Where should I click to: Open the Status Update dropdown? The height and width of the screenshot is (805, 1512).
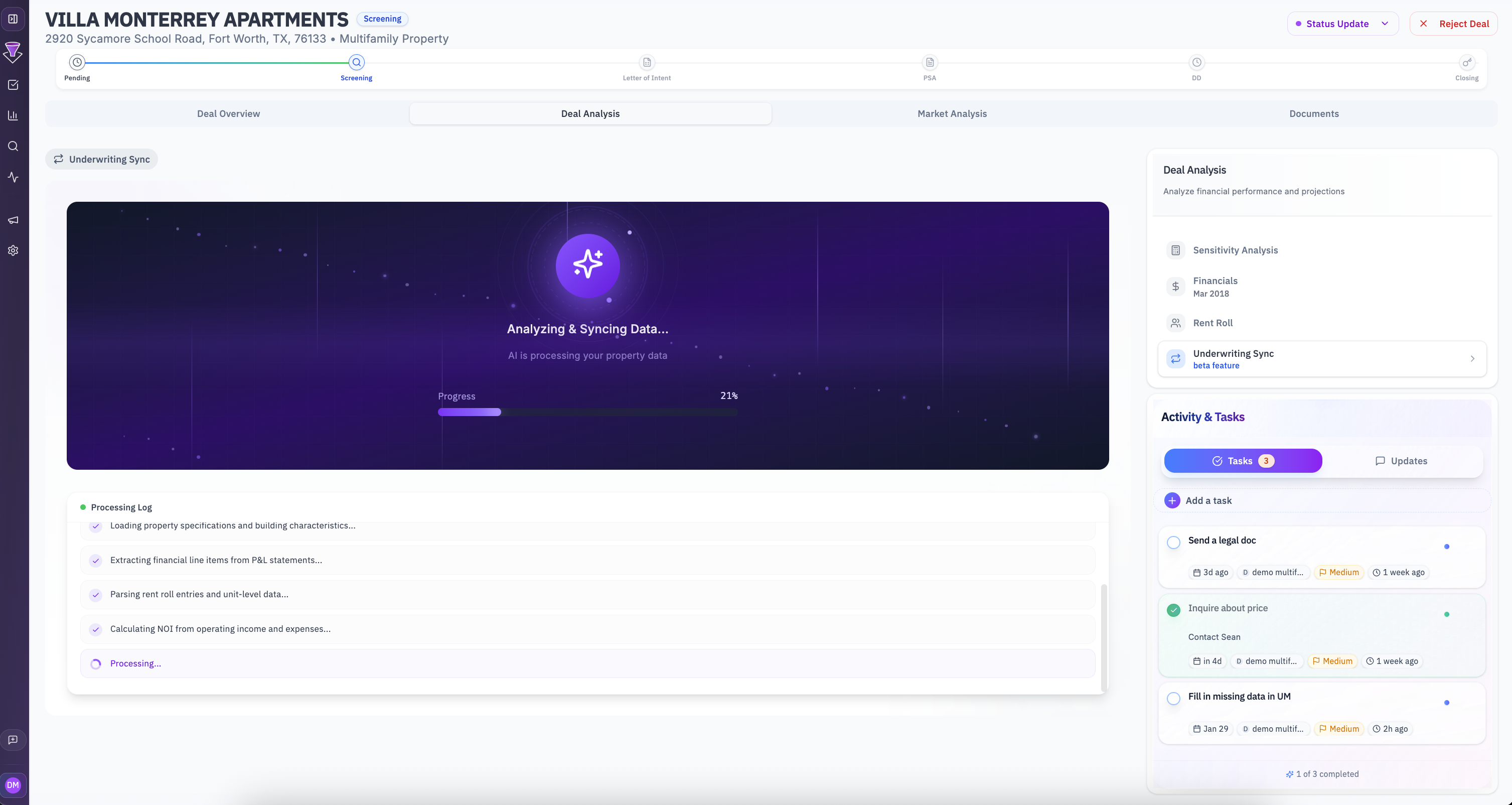(1342, 24)
